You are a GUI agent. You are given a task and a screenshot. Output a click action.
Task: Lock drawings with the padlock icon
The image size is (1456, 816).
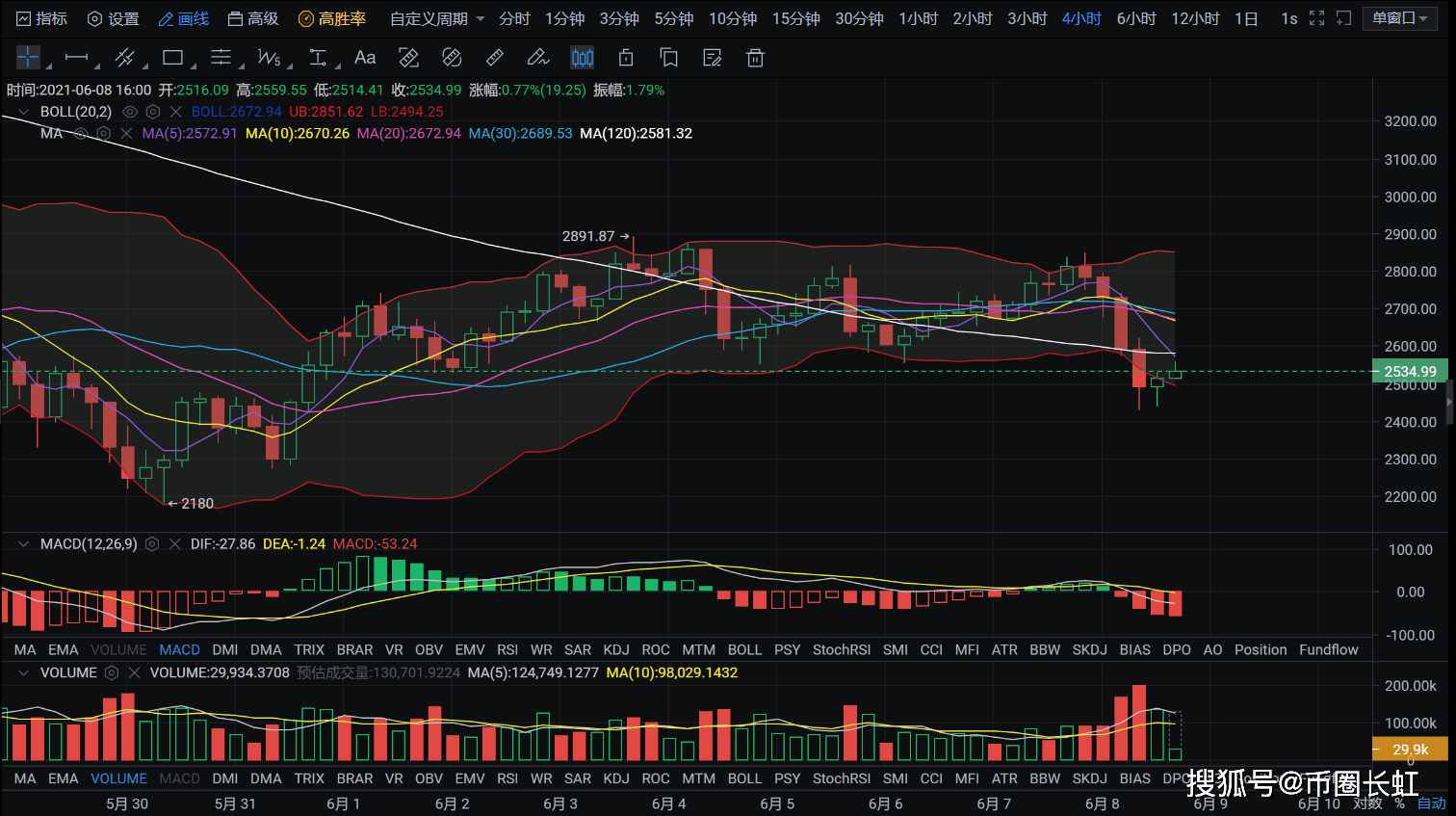click(626, 58)
